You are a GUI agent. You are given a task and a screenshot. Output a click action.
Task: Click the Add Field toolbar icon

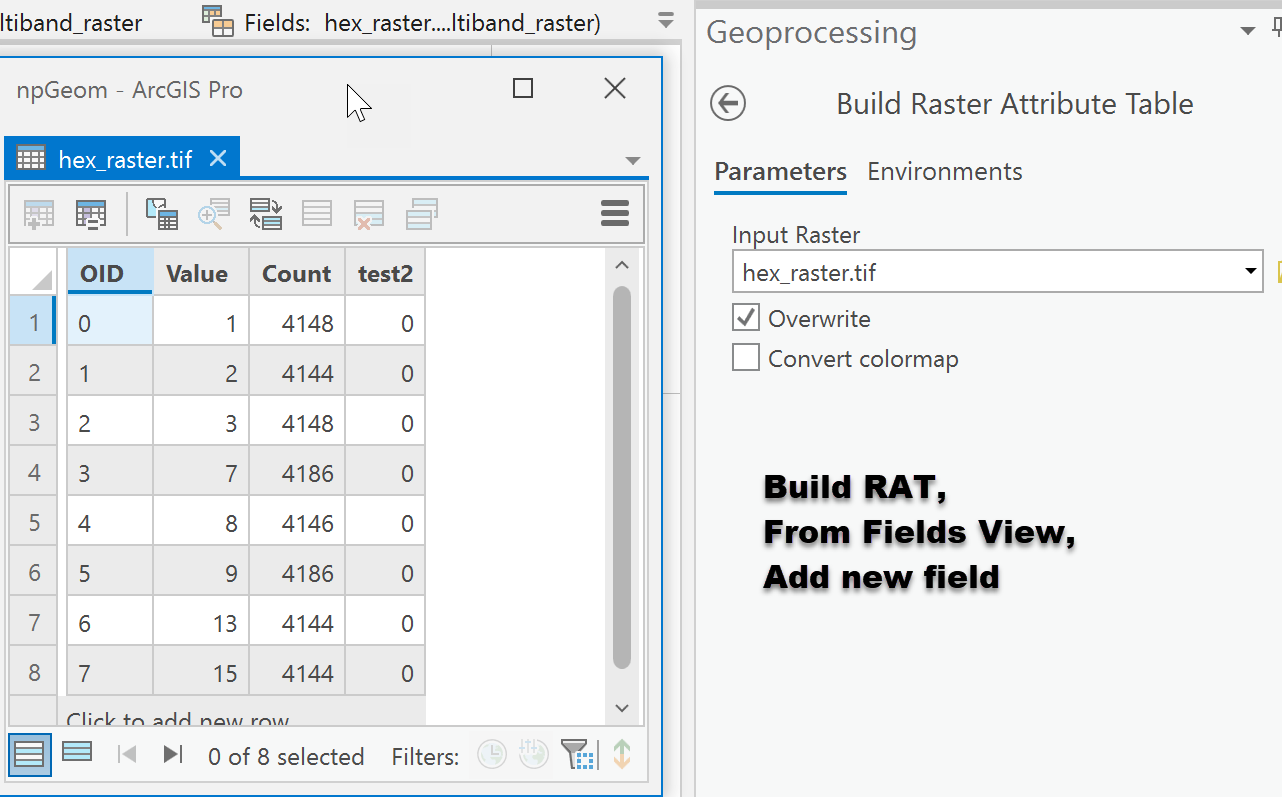(39, 214)
